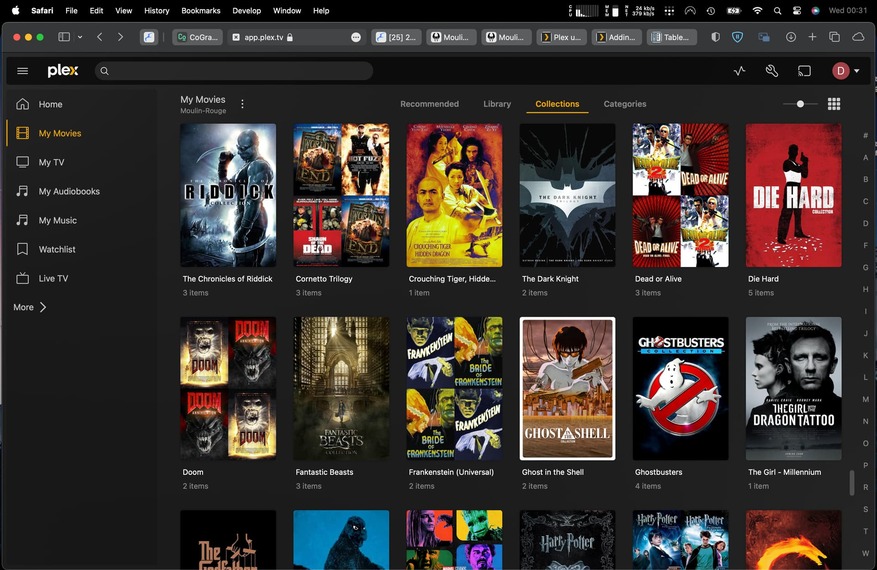Open the Bookmarks menu
This screenshot has height=570, width=877.
(x=201, y=11)
